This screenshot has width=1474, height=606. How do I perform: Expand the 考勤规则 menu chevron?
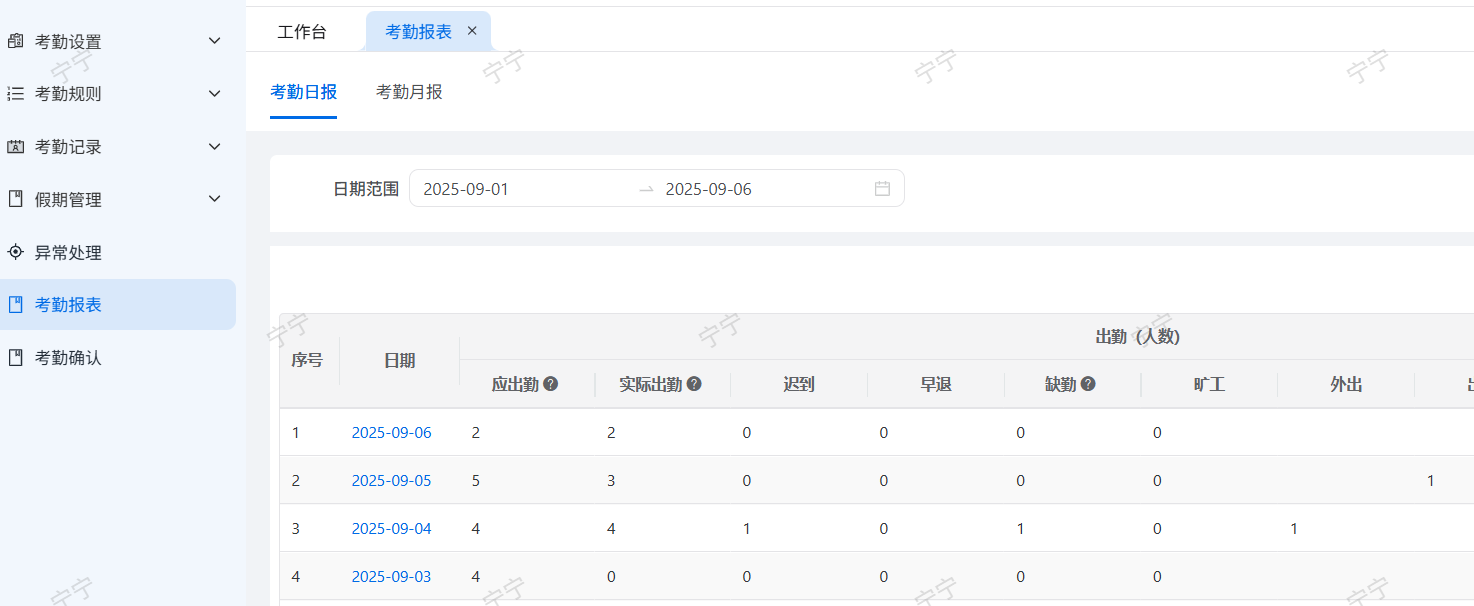tap(214, 94)
